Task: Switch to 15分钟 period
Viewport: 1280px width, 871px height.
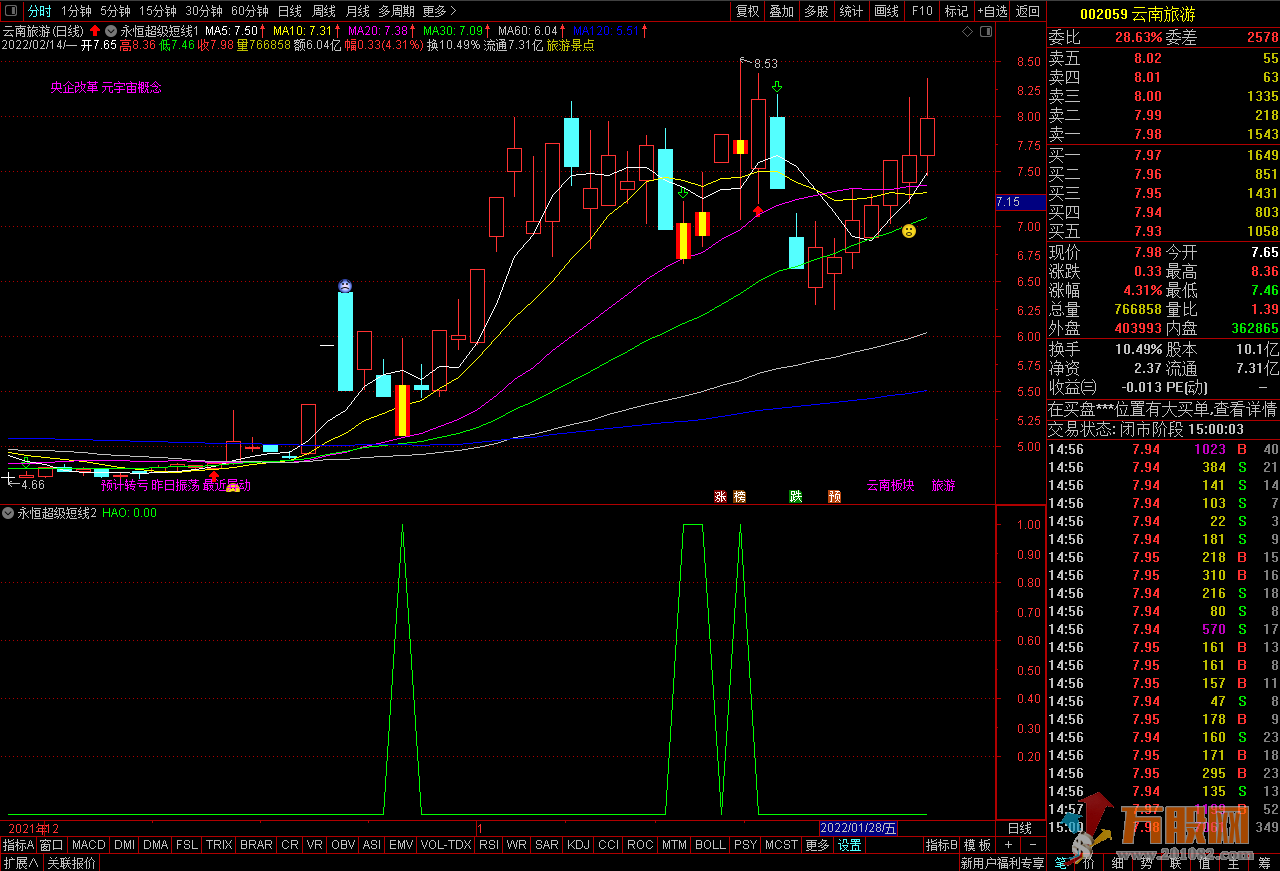Action: coord(157,11)
